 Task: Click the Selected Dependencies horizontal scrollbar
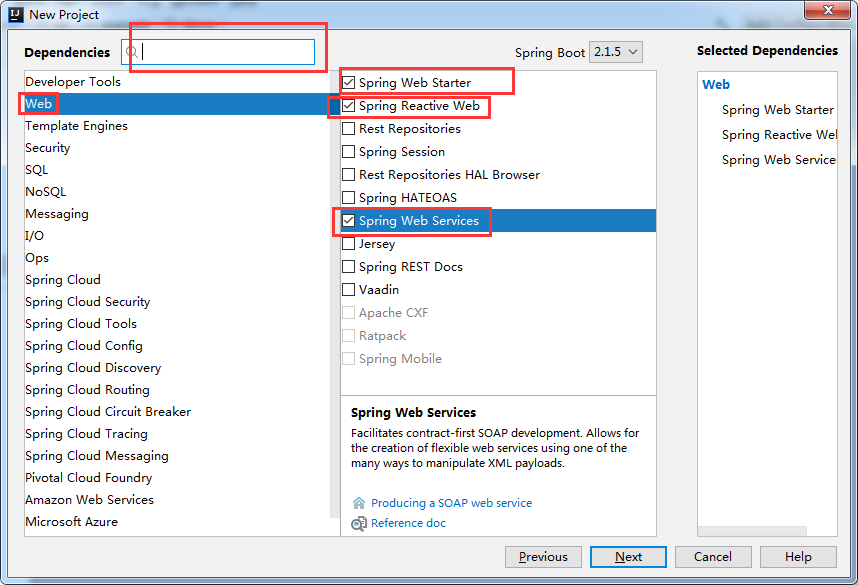click(x=752, y=531)
